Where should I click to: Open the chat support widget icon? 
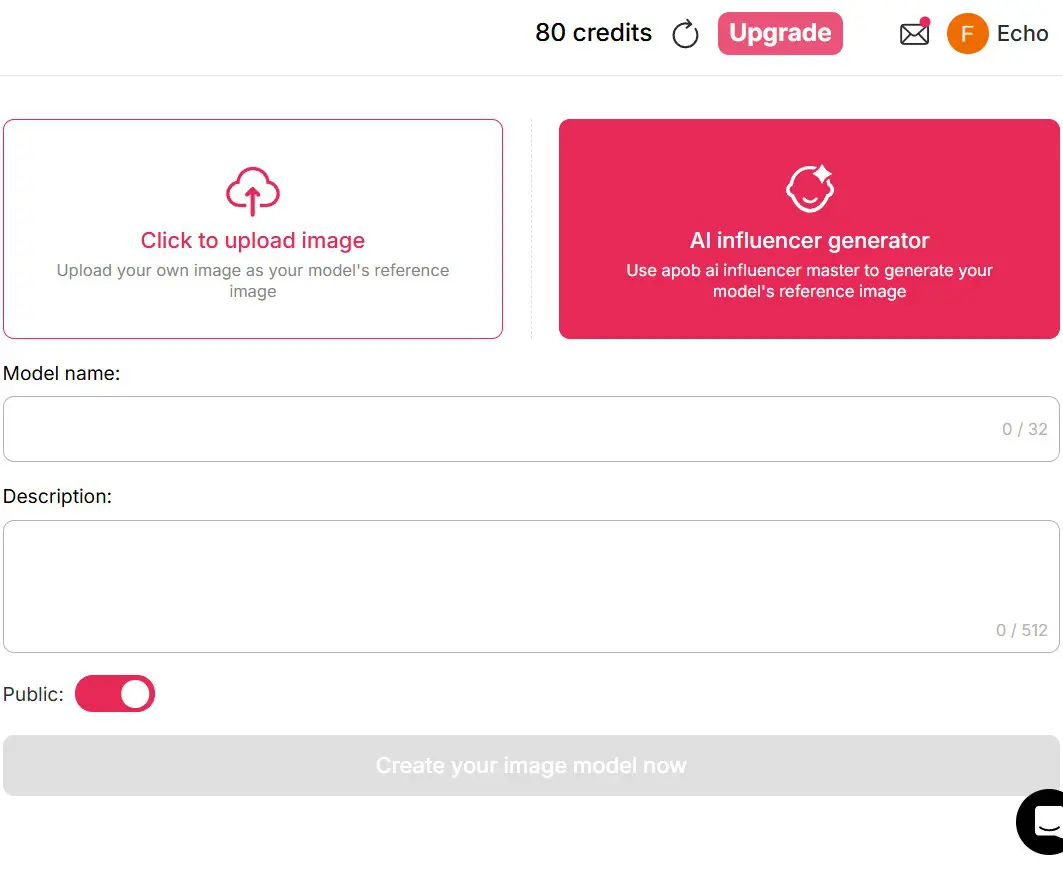[x=1043, y=822]
